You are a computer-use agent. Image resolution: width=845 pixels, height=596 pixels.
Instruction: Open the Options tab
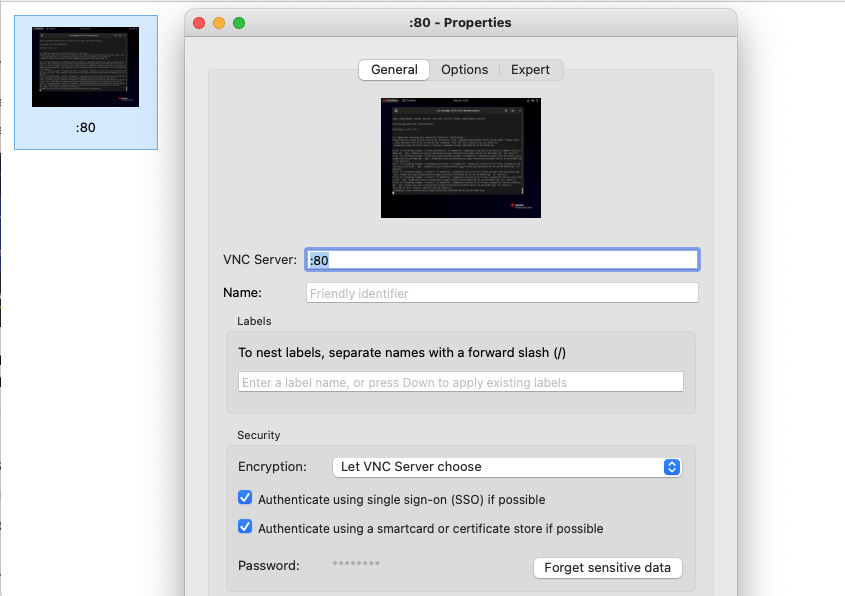tap(464, 69)
